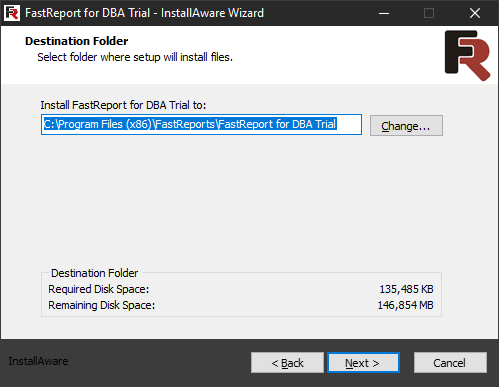The image size is (499, 387).
Task: Click 'Select folder where setup will install files.' text
Action: [x=135, y=57]
